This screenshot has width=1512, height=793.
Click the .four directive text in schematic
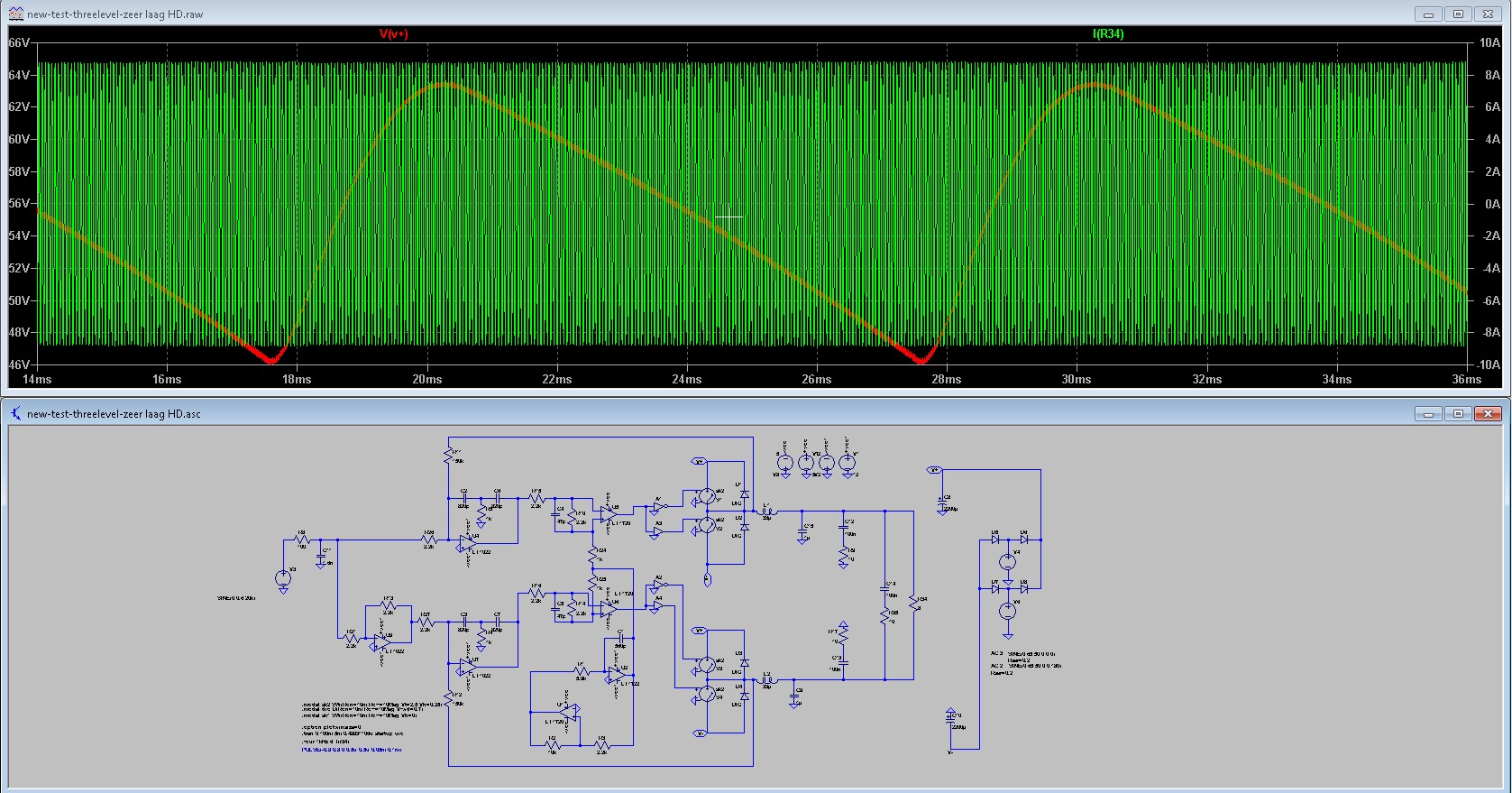coord(325,741)
